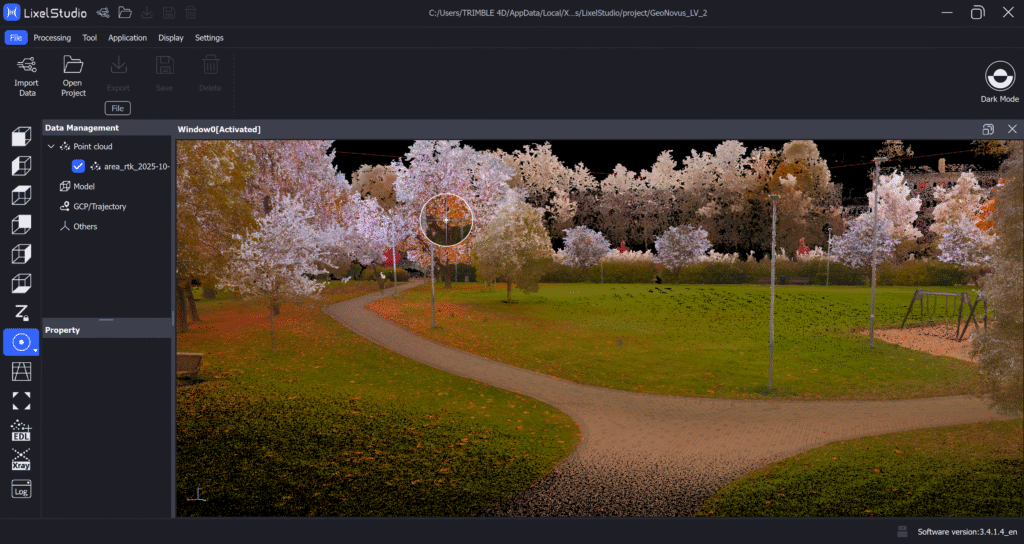Click the Z-axis lock icon in sidebar
The width and height of the screenshot is (1024, 544).
click(x=21, y=312)
